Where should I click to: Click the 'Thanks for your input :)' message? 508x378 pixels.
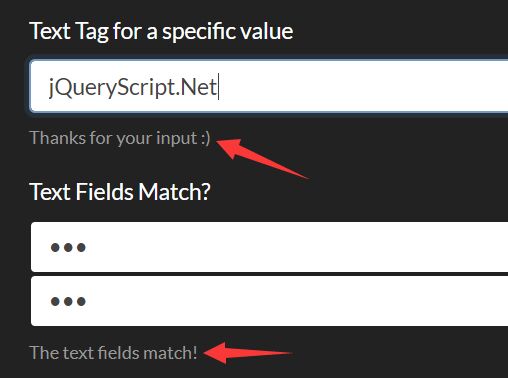(x=120, y=138)
